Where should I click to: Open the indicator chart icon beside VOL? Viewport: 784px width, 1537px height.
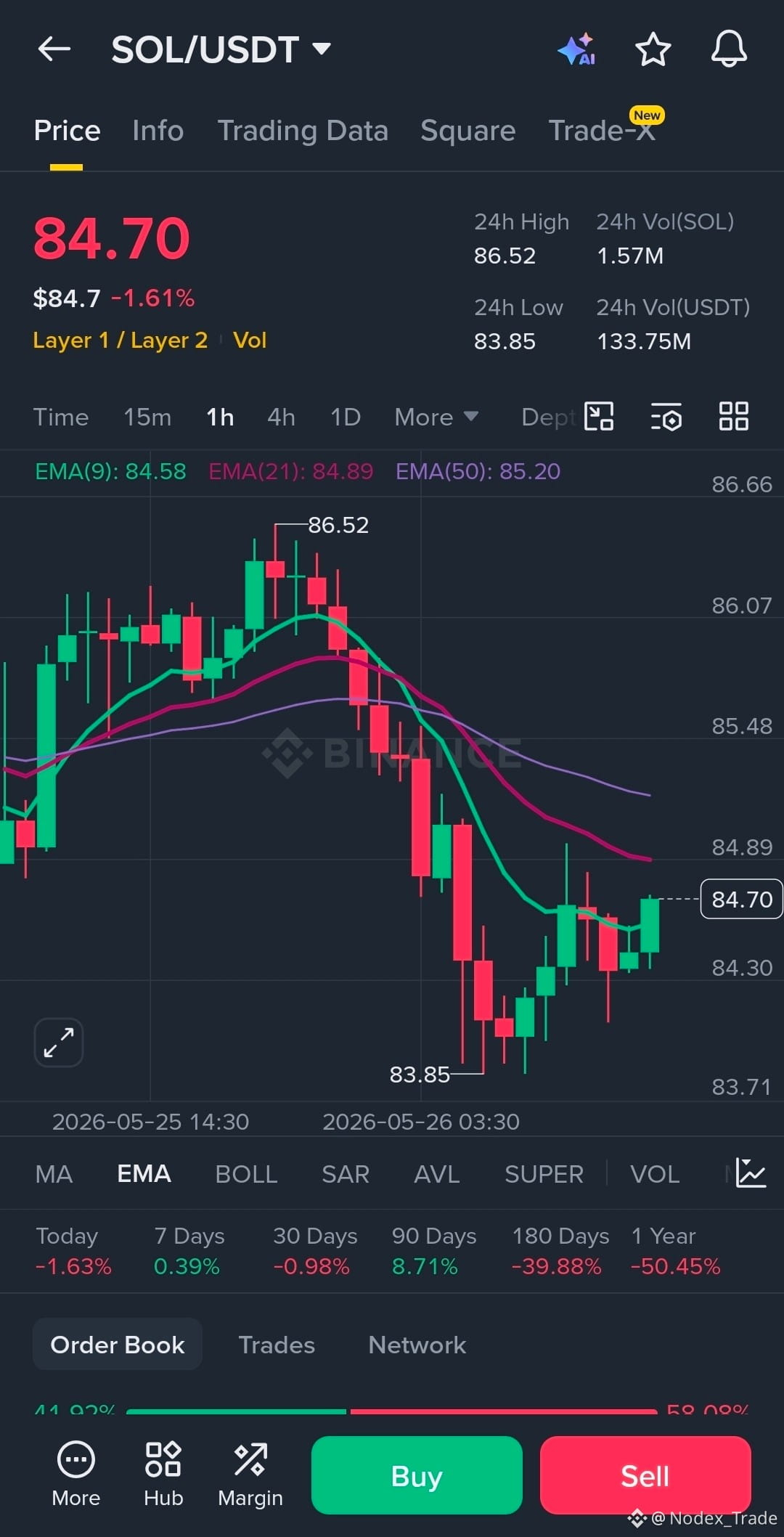pos(751,1173)
